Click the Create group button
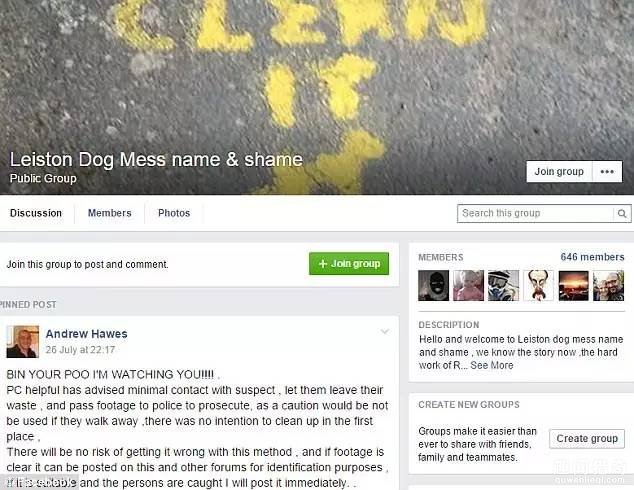Viewport: 634px width, 490px height. point(587,439)
